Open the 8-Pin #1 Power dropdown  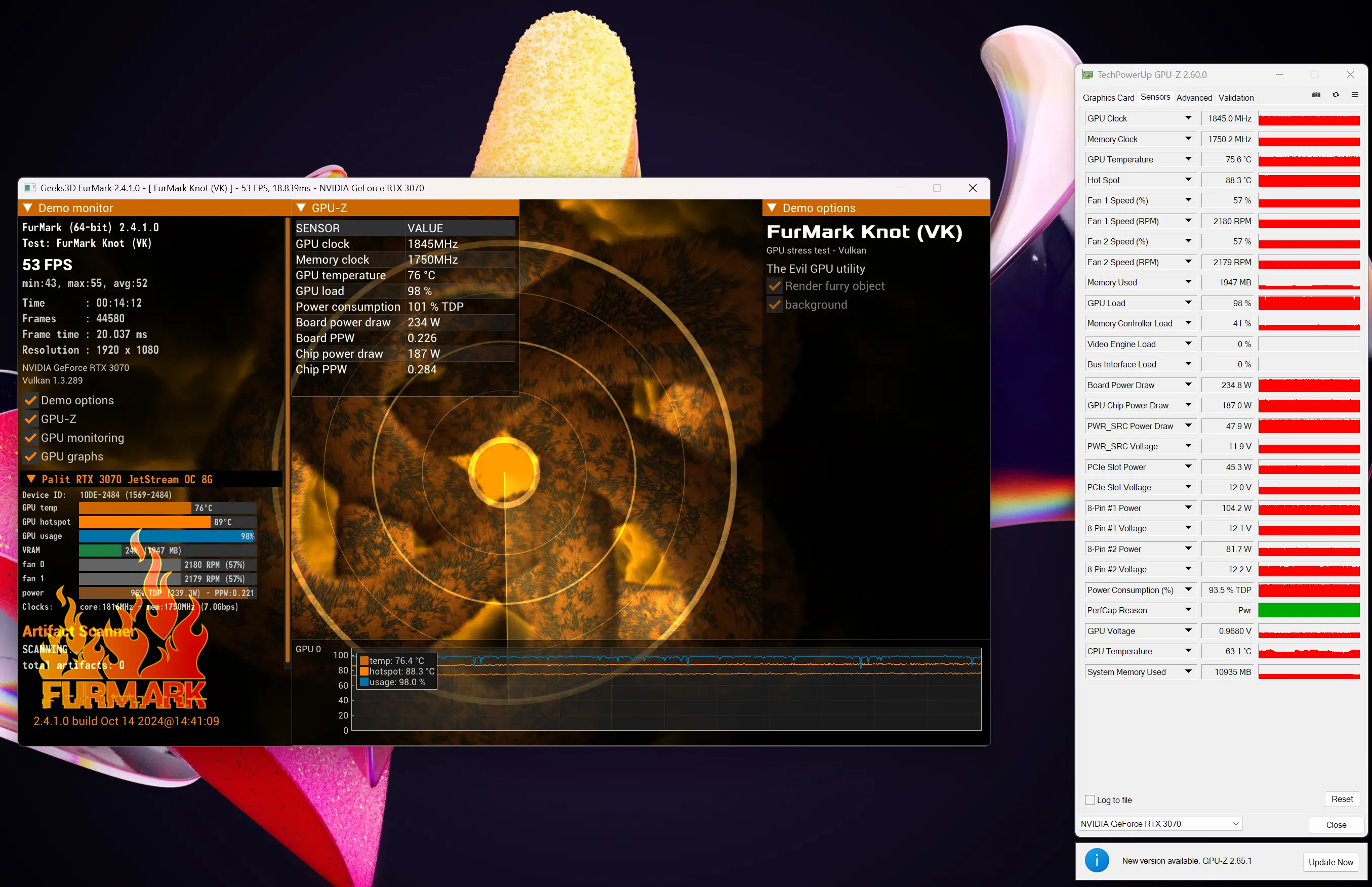[1188, 508]
